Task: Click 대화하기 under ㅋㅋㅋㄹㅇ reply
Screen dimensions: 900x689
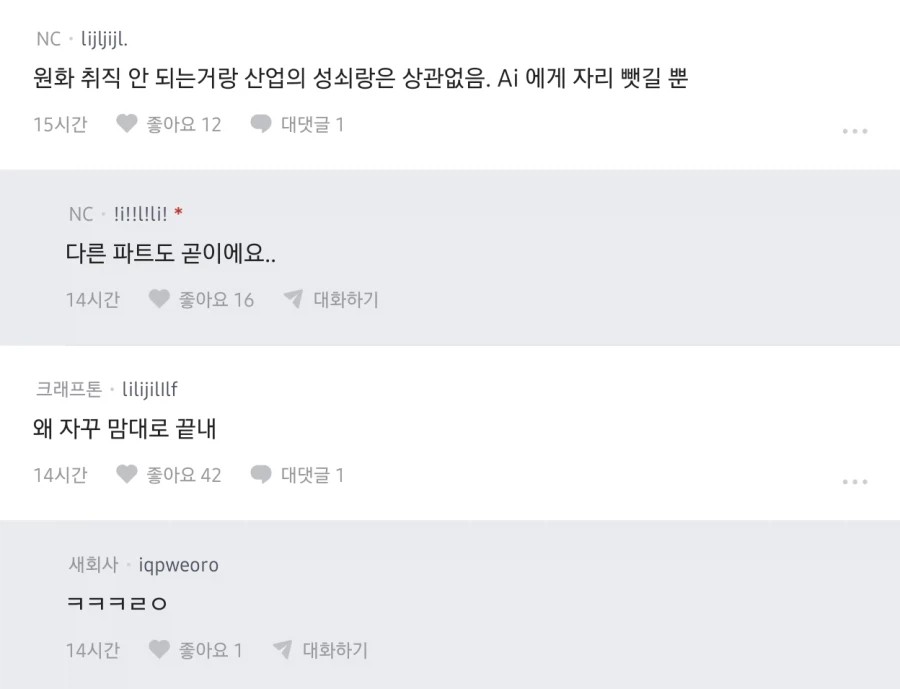Action: [x=335, y=650]
